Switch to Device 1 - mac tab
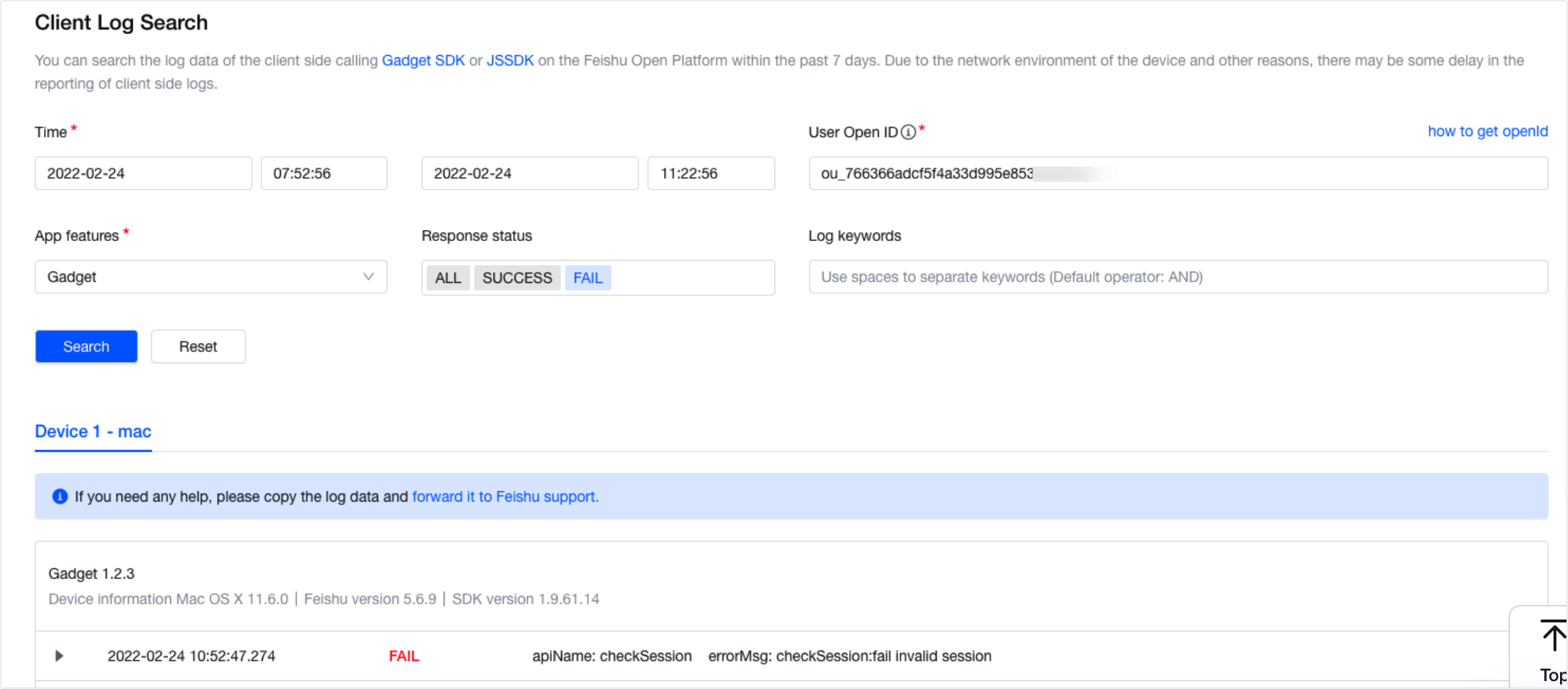 pyautogui.click(x=93, y=431)
